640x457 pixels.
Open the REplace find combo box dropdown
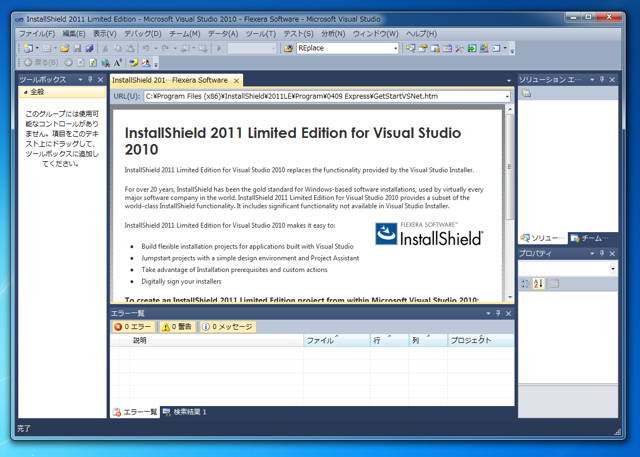pos(395,49)
